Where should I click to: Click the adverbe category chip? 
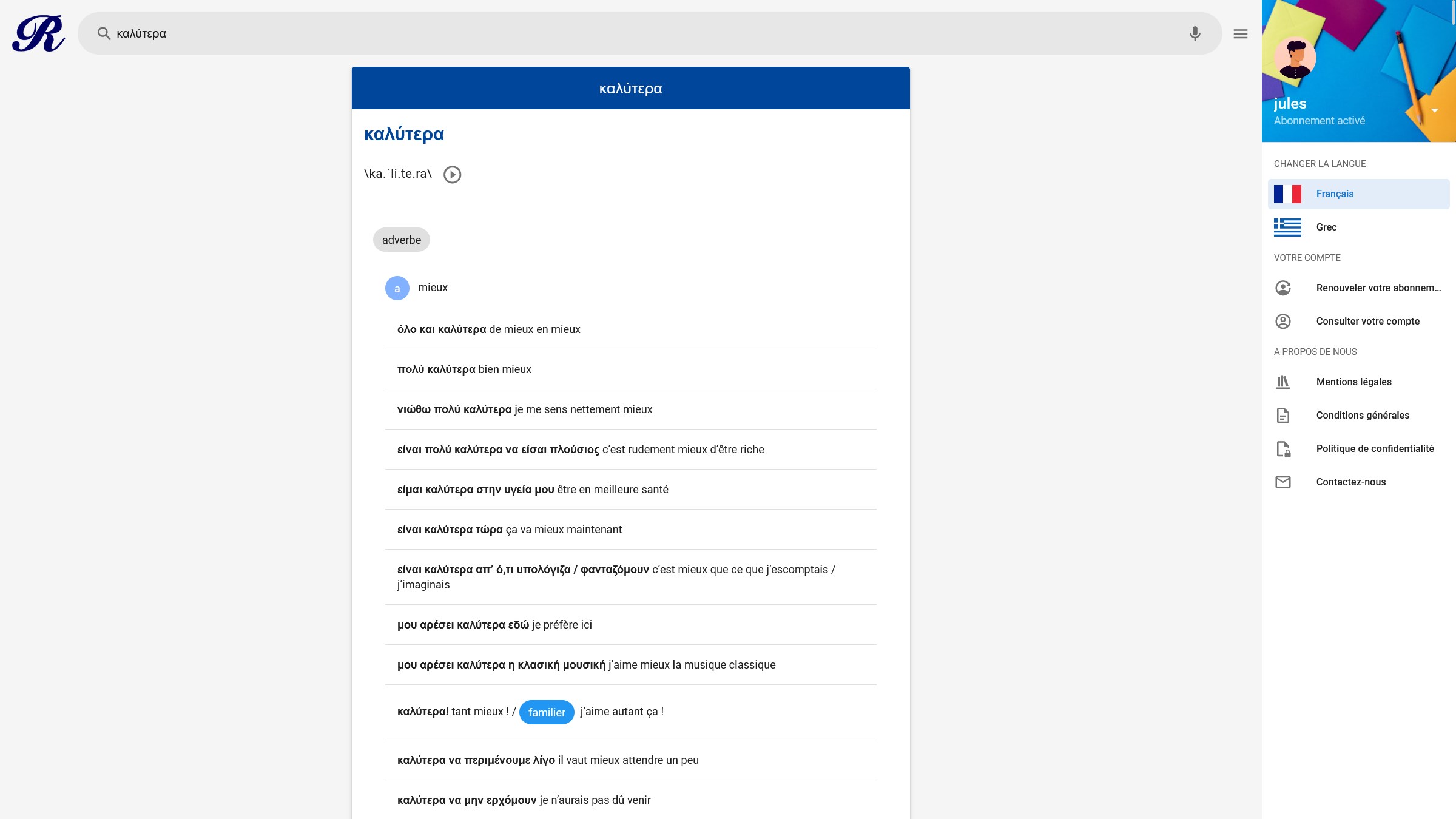click(x=401, y=240)
